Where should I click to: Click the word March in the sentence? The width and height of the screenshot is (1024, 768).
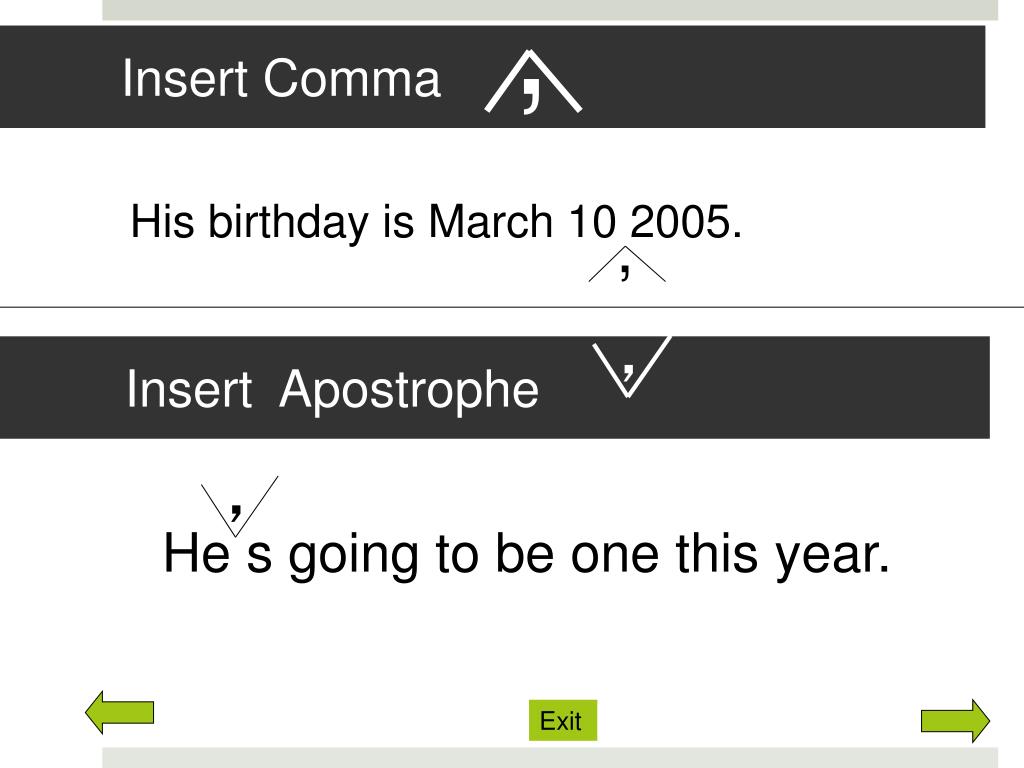[490, 222]
